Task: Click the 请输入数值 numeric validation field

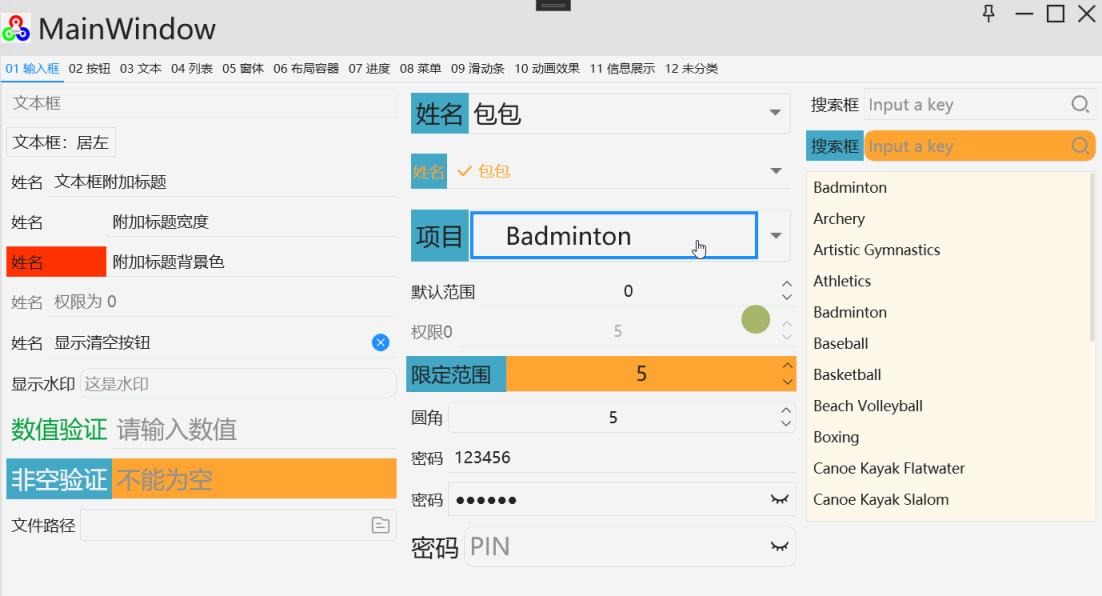Action: point(255,429)
